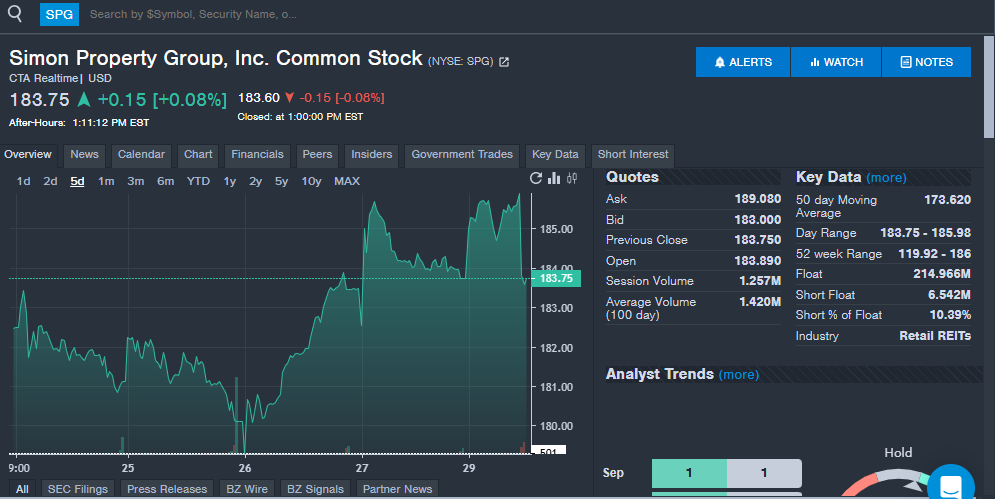Click the ALERTS bell button

point(743,62)
